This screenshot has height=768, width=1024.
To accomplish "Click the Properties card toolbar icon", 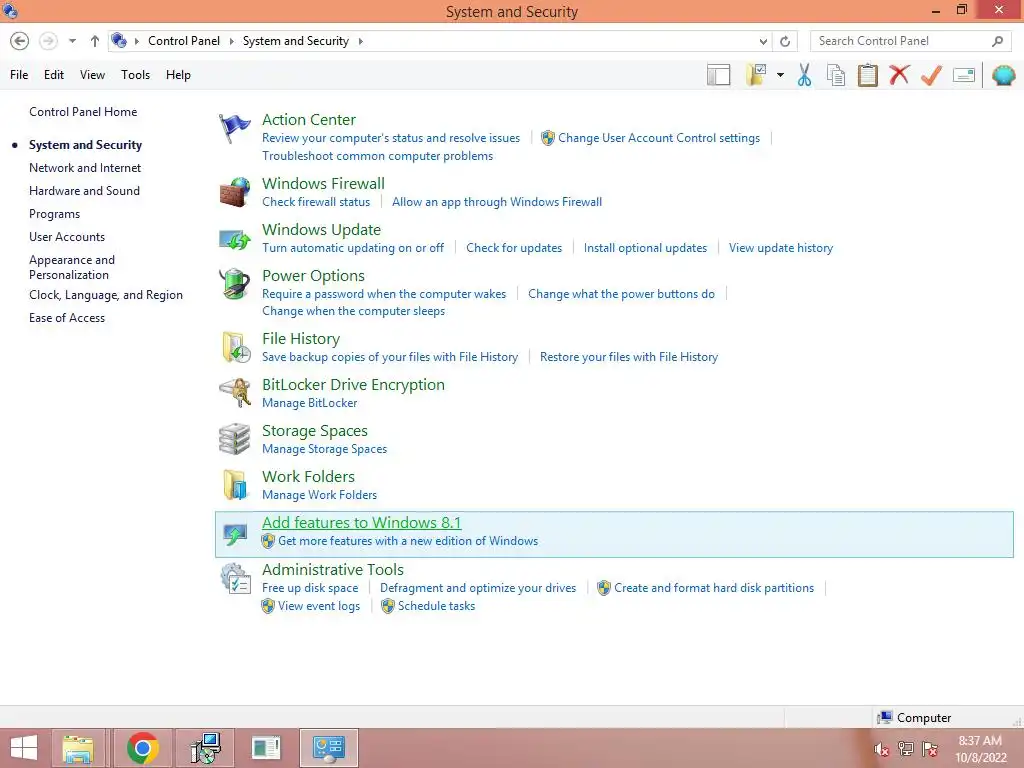I will pyautogui.click(x=964, y=75).
